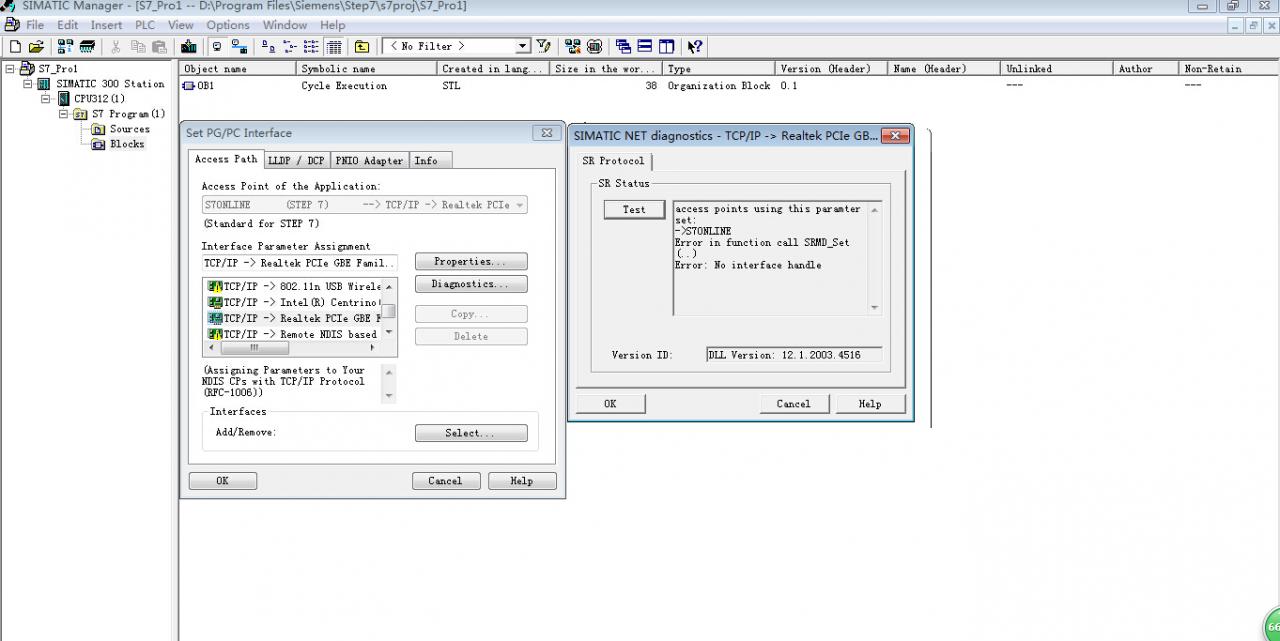Image resolution: width=1280 pixels, height=641 pixels.
Task: Click the Symbolic name column header
Action: tap(368, 69)
